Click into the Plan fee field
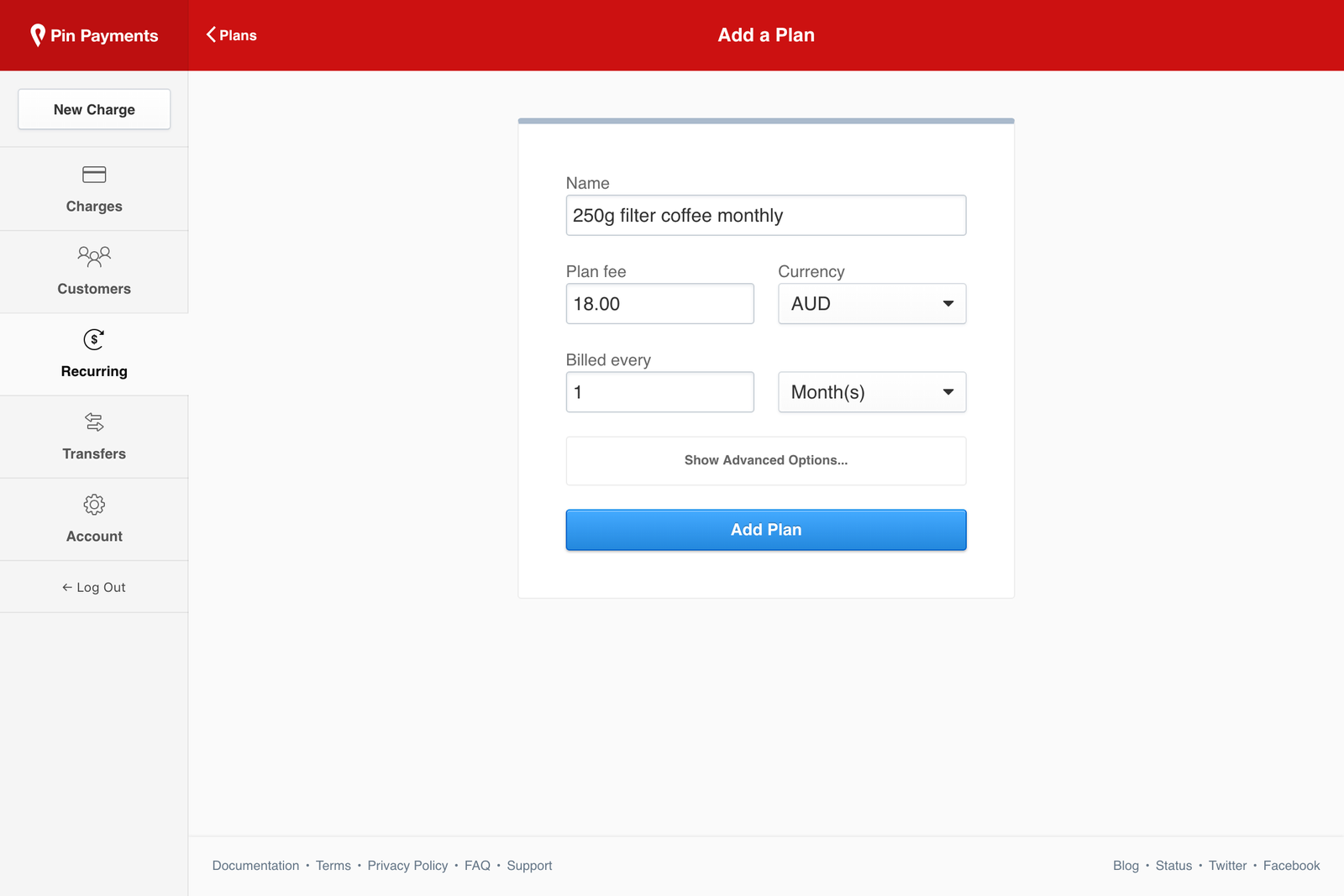This screenshot has width=1344, height=896. coord(659,304)
